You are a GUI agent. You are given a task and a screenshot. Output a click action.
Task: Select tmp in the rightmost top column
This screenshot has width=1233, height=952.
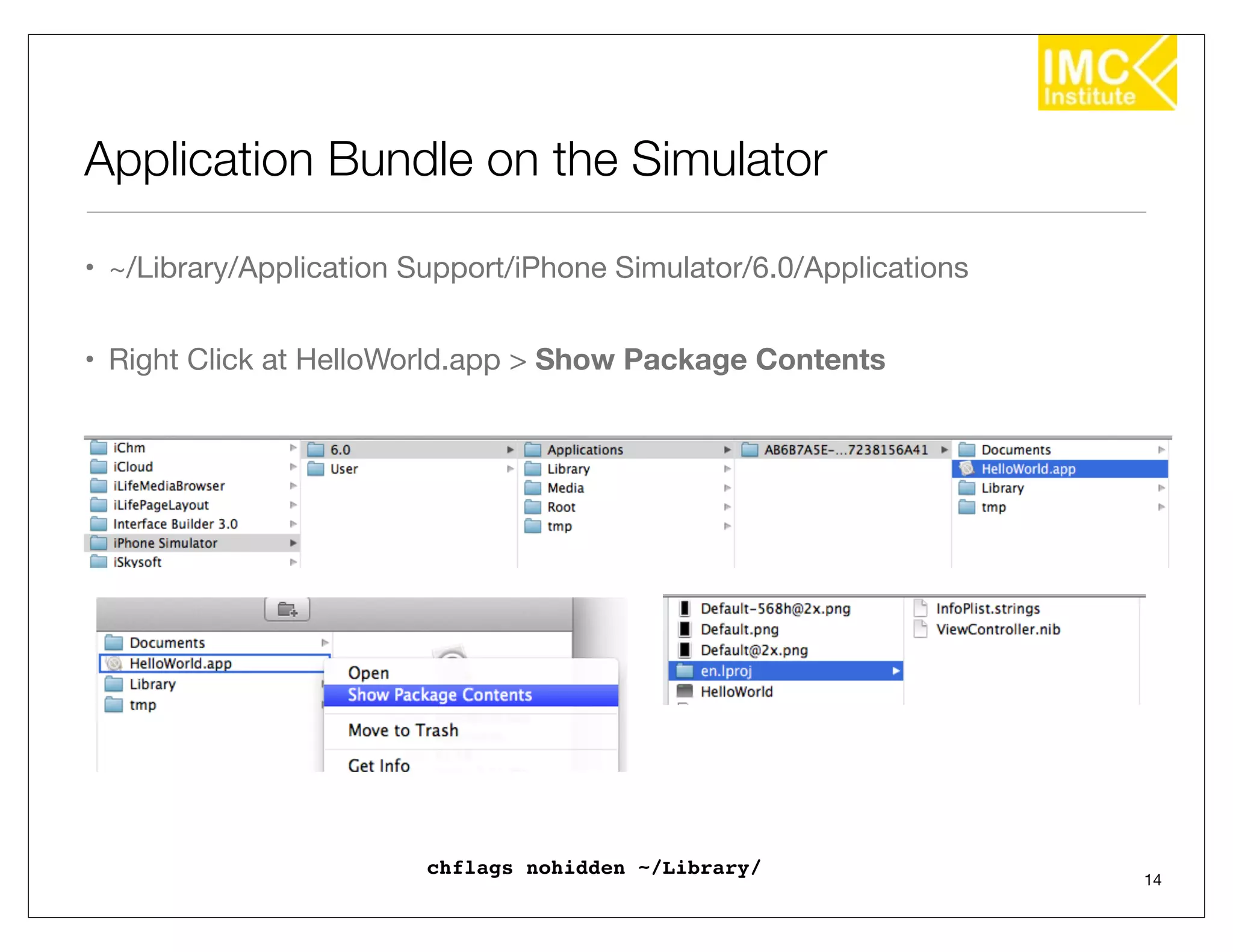click(1060, 507)
